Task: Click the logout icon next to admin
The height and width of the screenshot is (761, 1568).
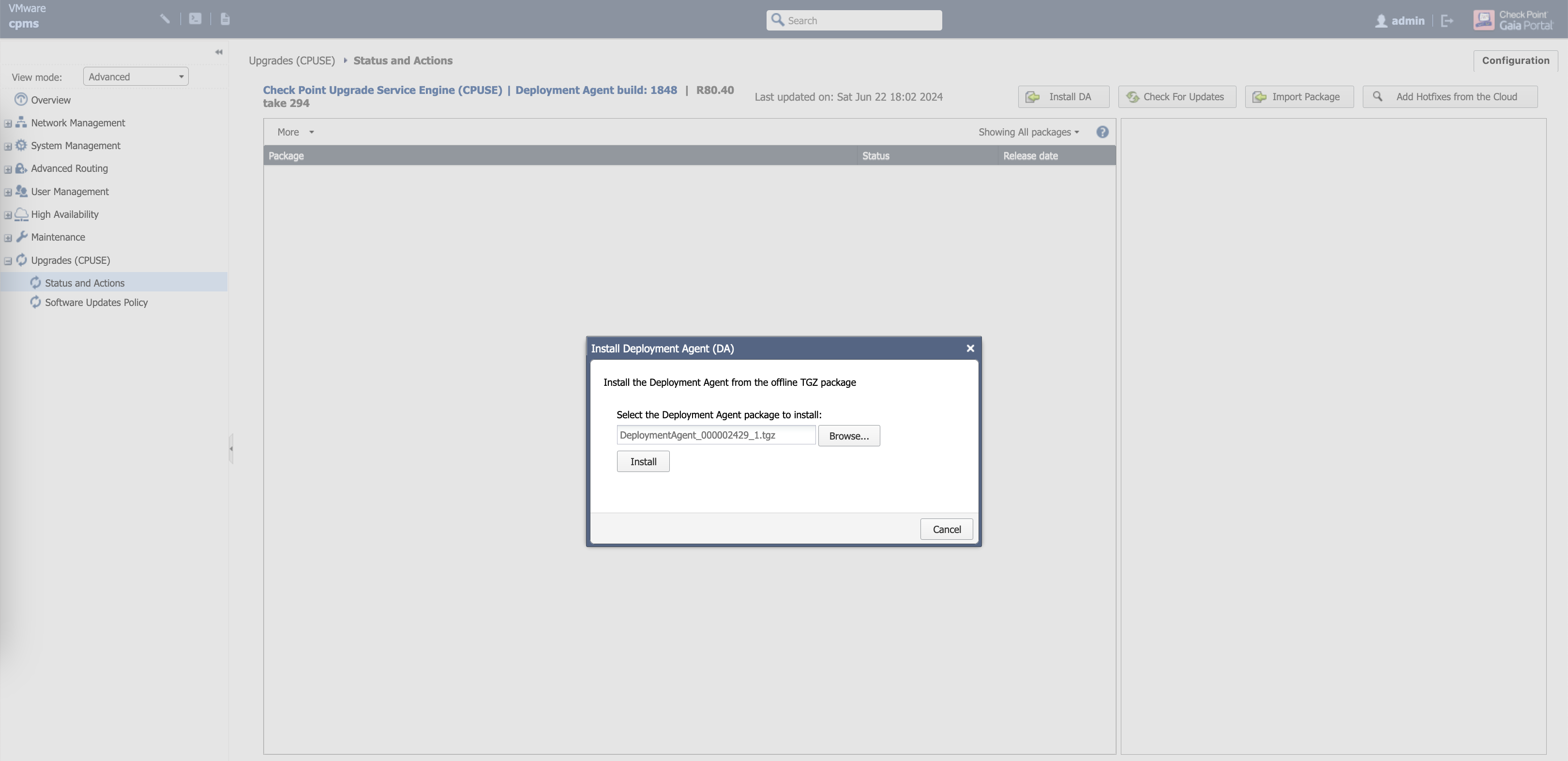Action: (1447, 21)
